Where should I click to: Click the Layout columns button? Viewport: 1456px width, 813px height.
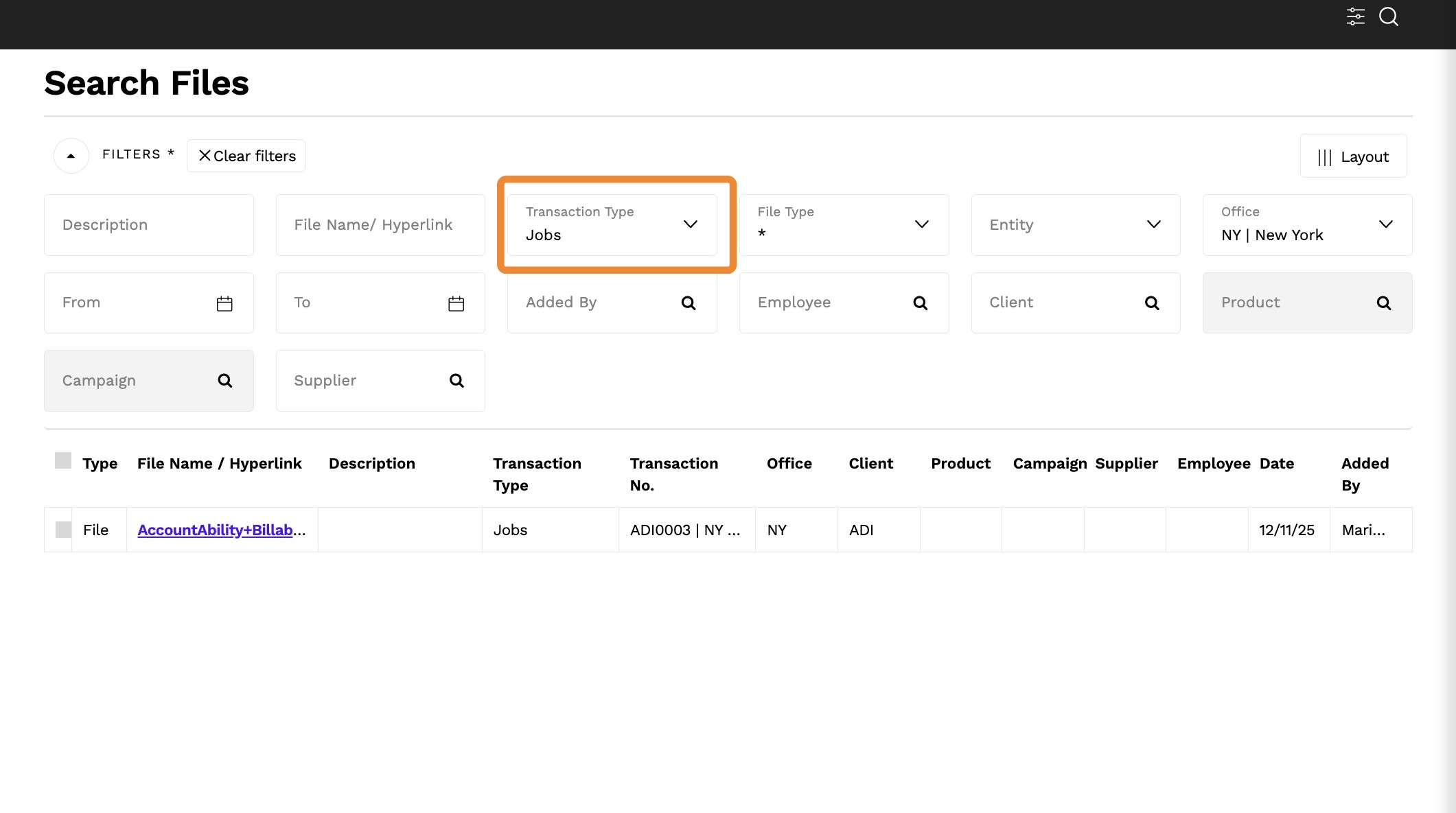pyautogui.click(x=1352, y=156)
